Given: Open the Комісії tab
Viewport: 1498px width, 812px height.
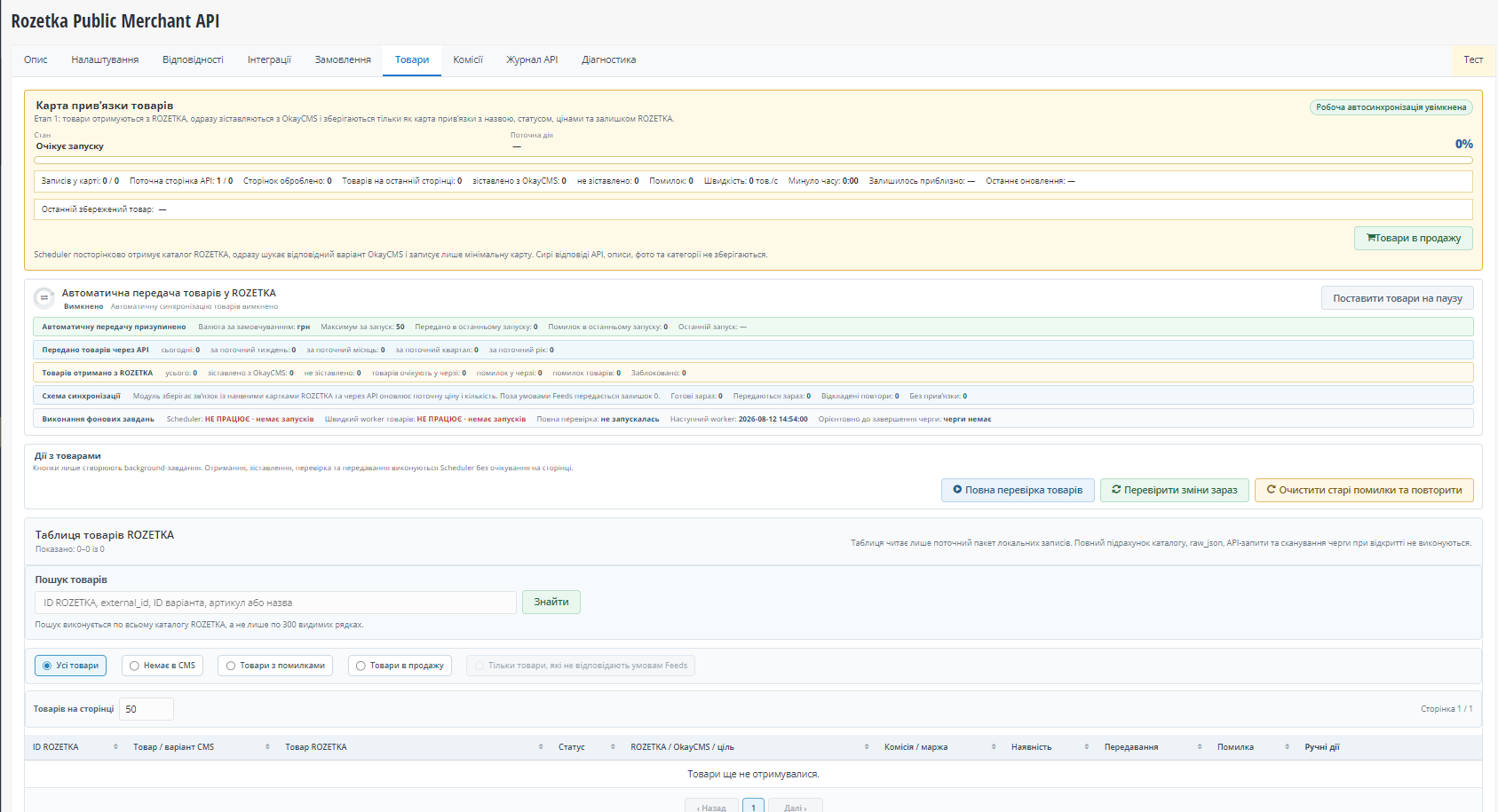Looking at the screenshot, I should coord(468,60).
